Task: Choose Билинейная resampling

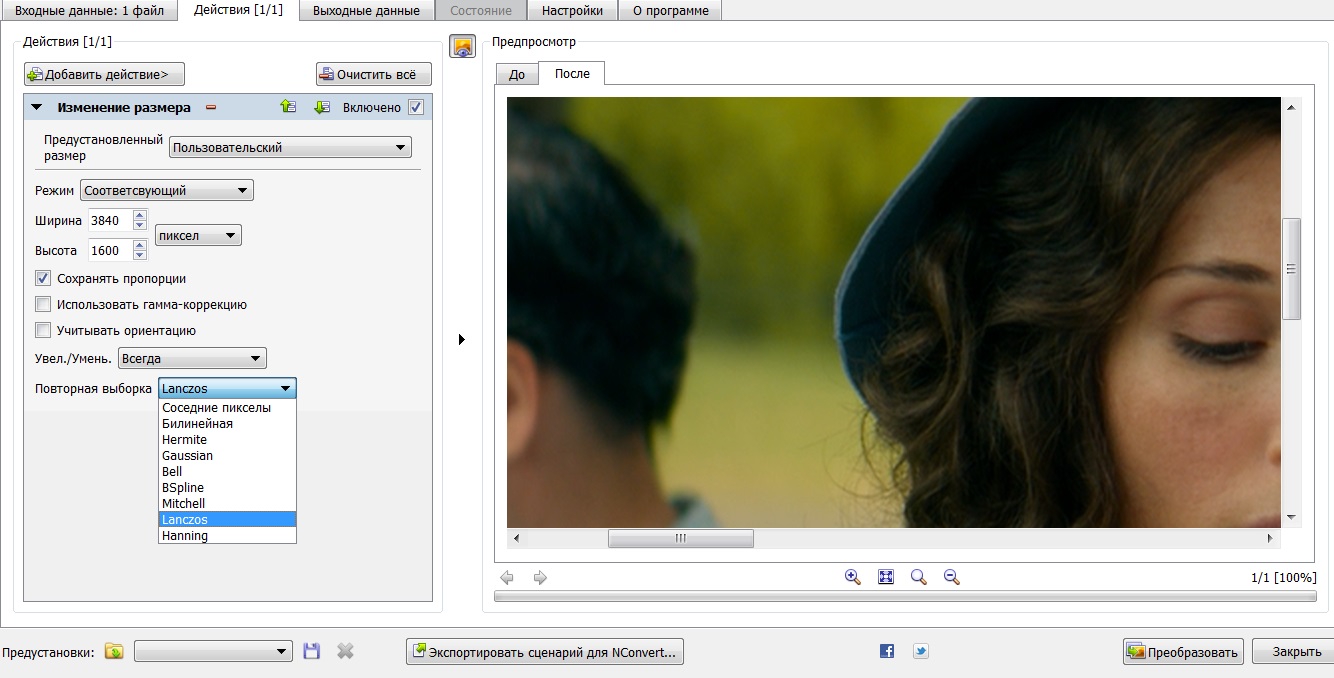Action: point(228,423)
